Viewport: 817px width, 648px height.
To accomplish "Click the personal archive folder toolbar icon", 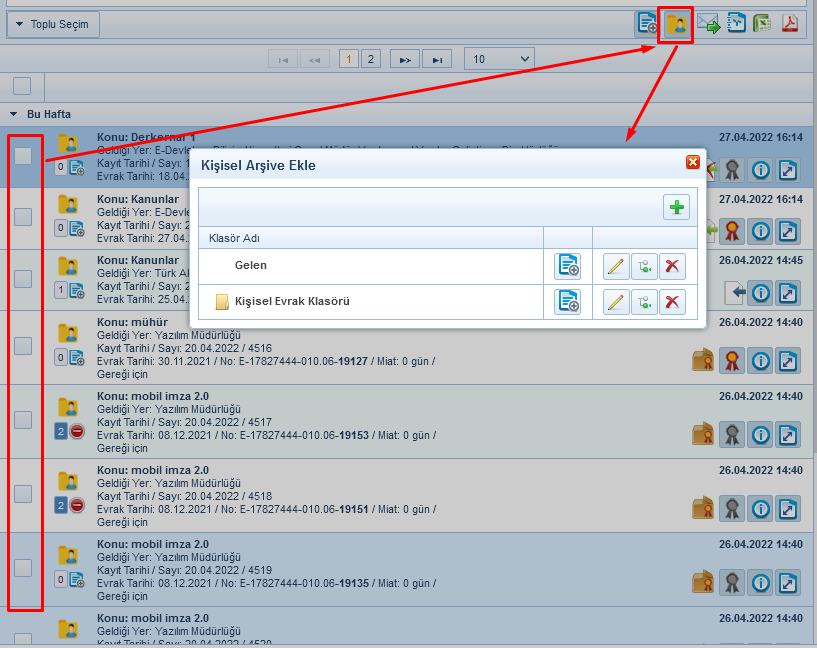I will coord(679,24).
